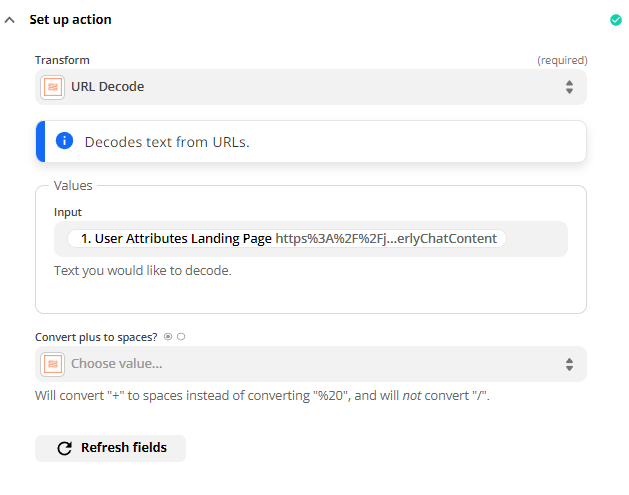Open the Choose value dropdown
The image size is (629, 495).
point(311,364)
